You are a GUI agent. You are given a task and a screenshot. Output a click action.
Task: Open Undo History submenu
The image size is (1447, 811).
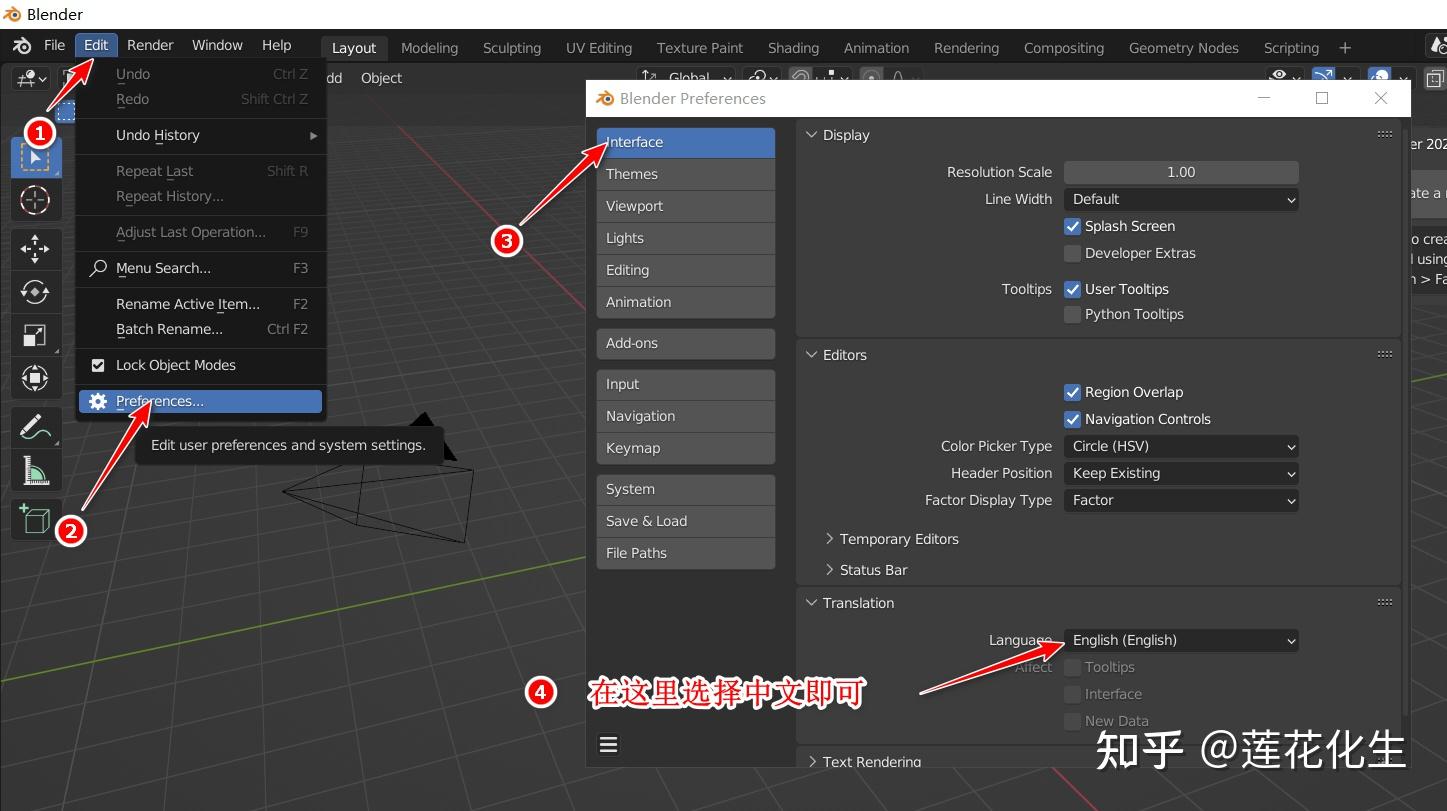pos(200,135)
